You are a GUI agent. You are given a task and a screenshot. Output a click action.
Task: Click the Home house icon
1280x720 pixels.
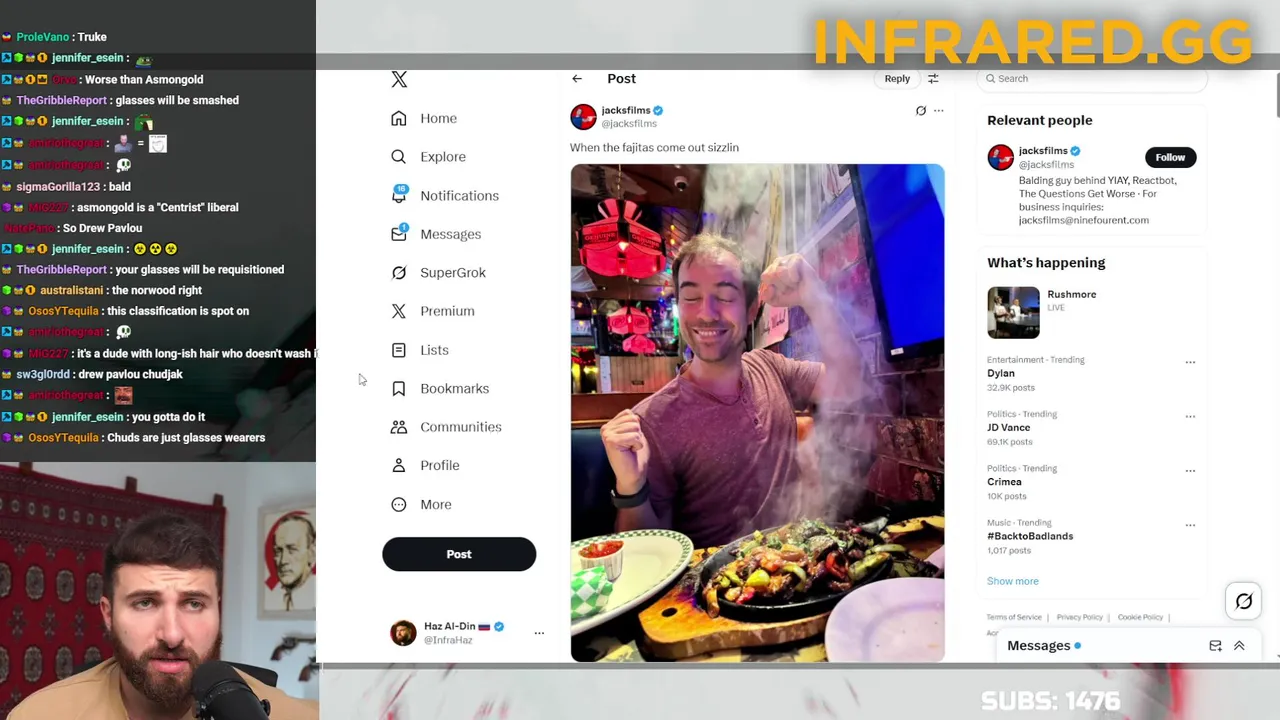pyautogui.click(x=399, y=118)
